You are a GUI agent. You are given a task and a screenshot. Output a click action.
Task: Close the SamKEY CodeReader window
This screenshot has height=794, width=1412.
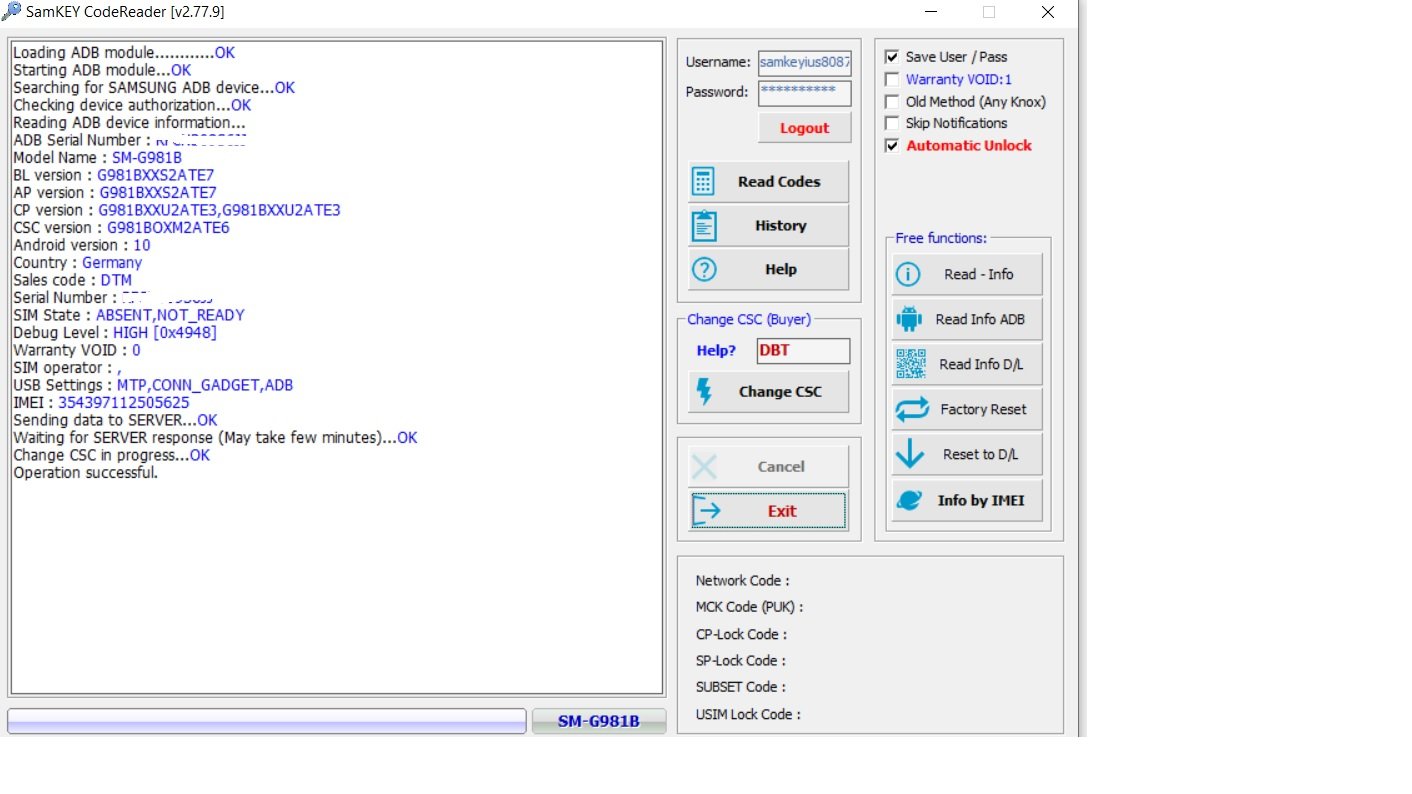[1047, 12]
